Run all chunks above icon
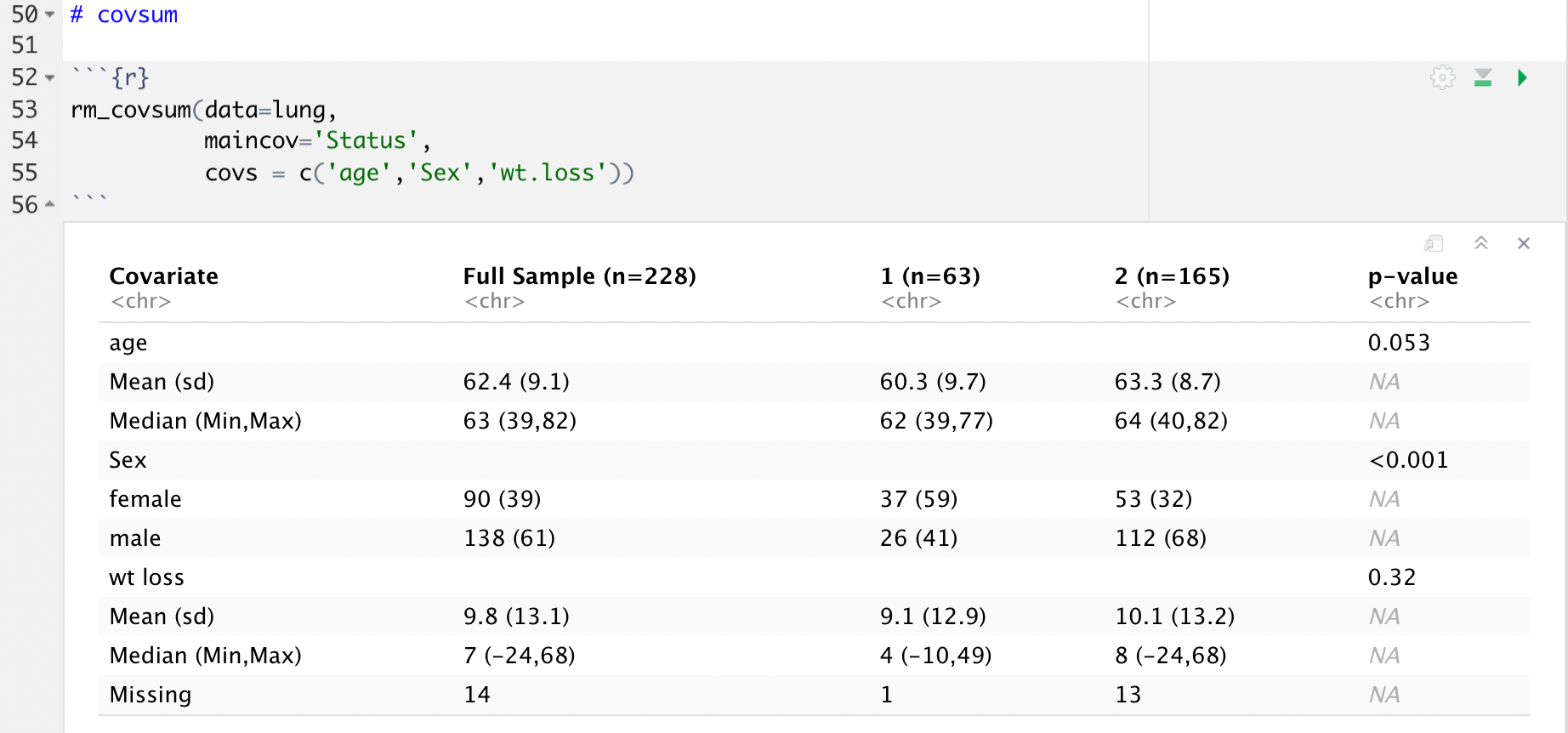Viewport: 1568px width, 733px height. 1483,78
